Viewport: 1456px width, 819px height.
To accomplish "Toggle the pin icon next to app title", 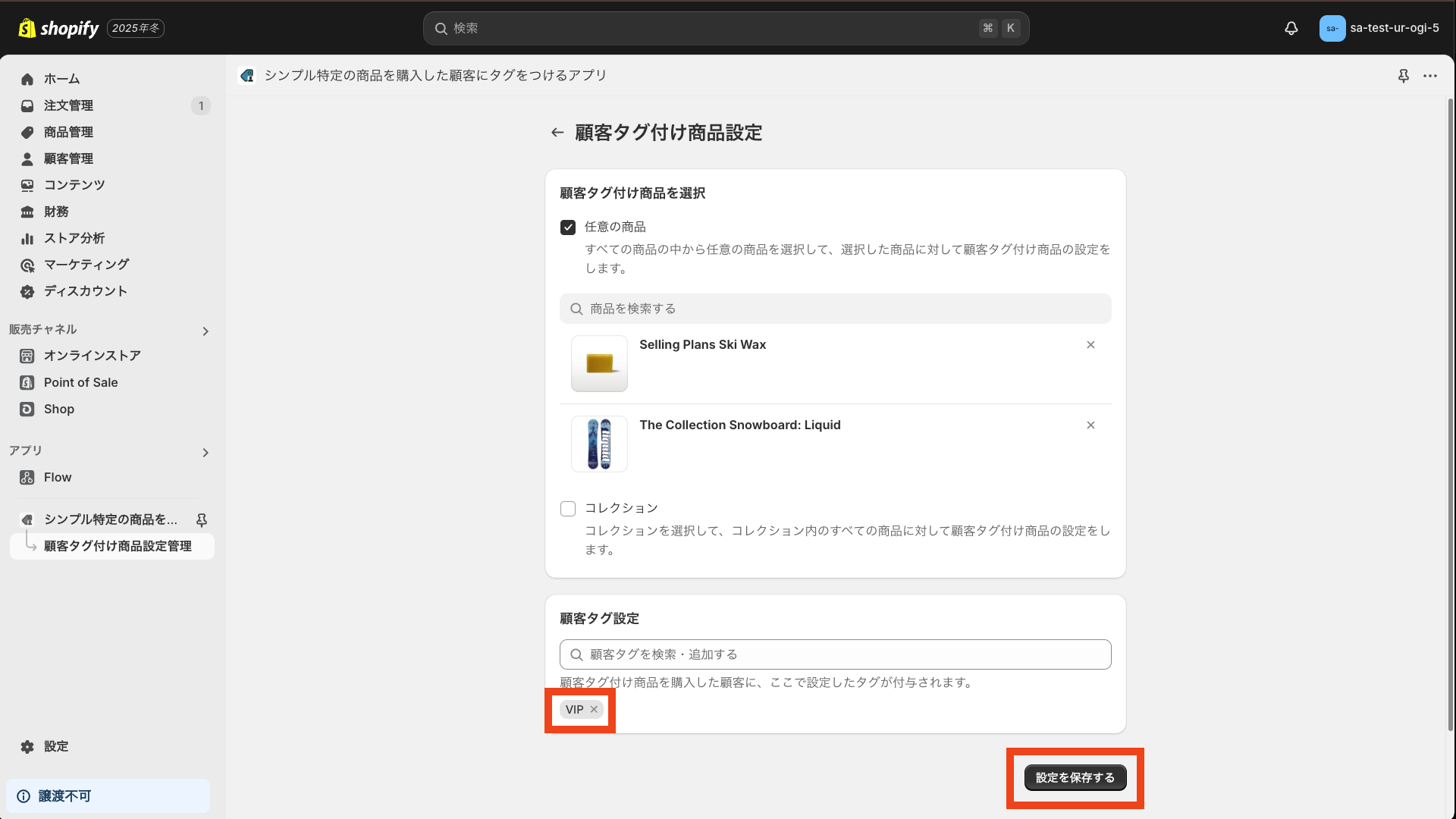I will [1404, 76].
